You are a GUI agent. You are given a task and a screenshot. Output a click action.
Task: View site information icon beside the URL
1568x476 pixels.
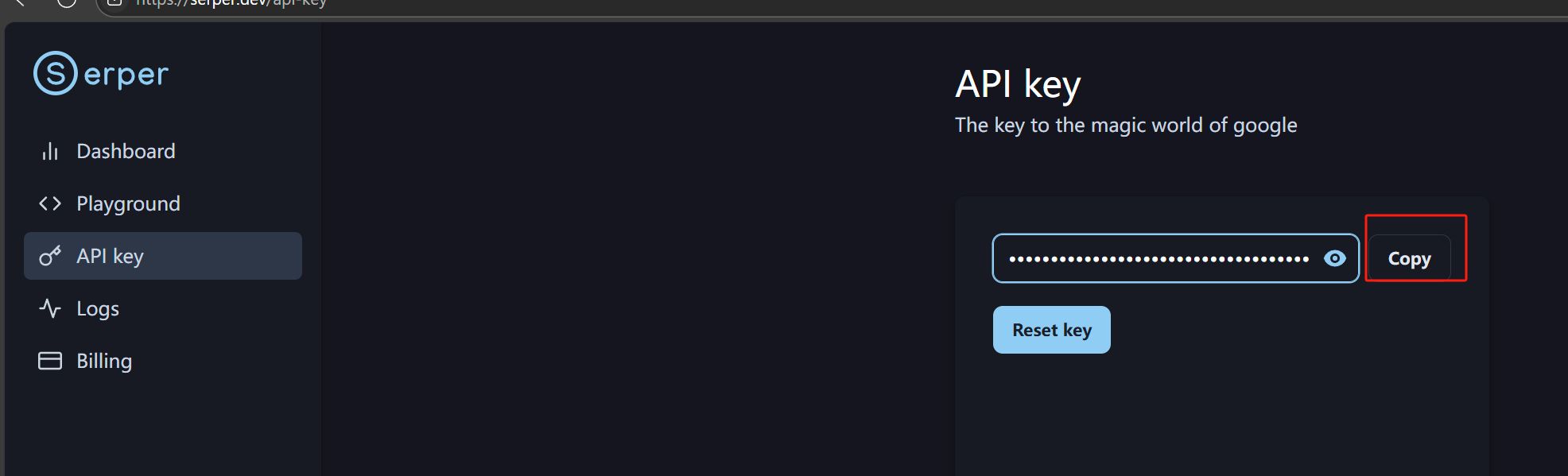point(114,2)
